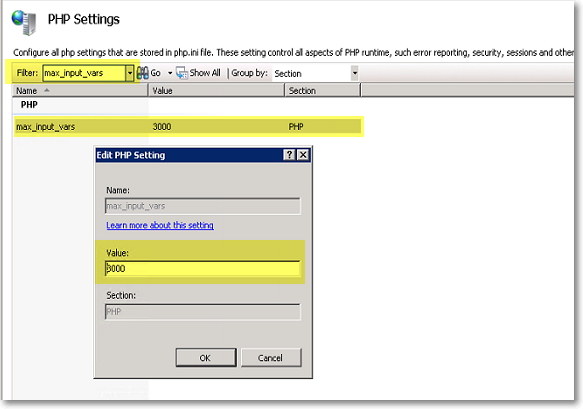Open the Filter combo box dropdown arrow
This screenshot has height=409, width=583.
(129, 73)
